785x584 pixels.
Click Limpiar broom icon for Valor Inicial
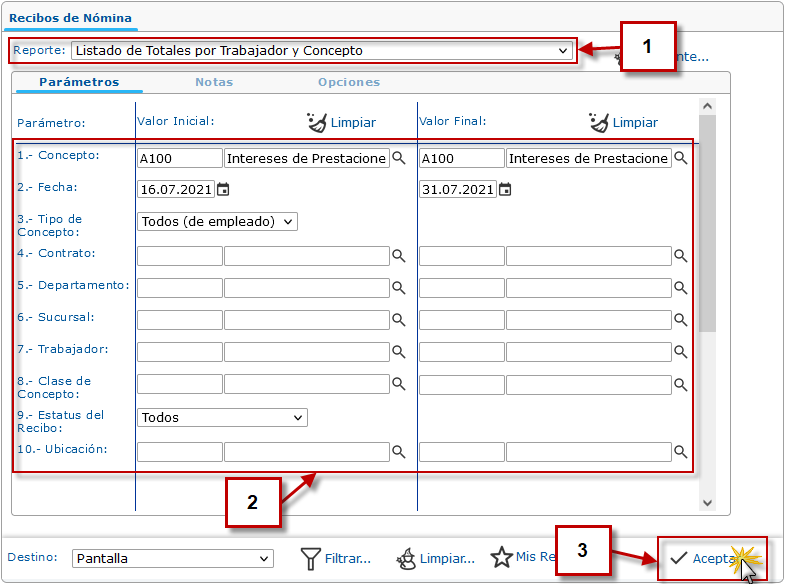[316, 122]
